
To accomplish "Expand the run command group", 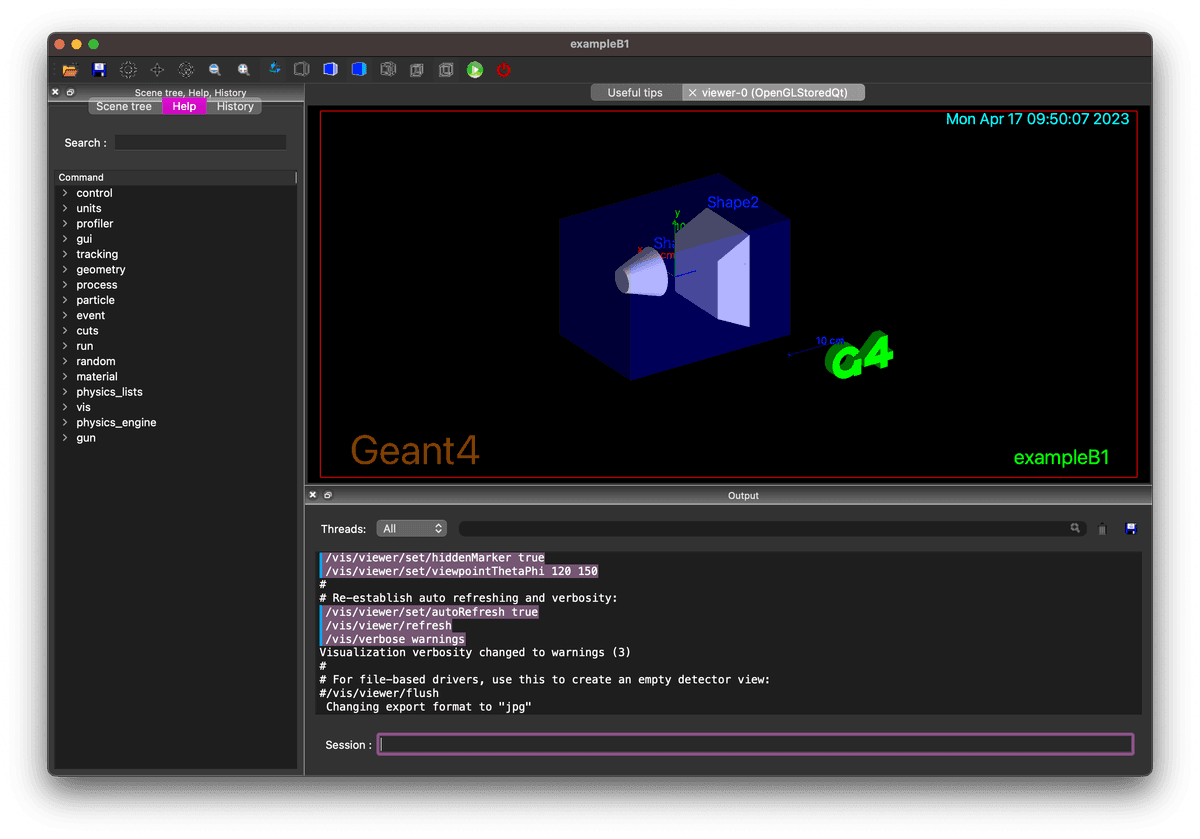I will 65,346.
